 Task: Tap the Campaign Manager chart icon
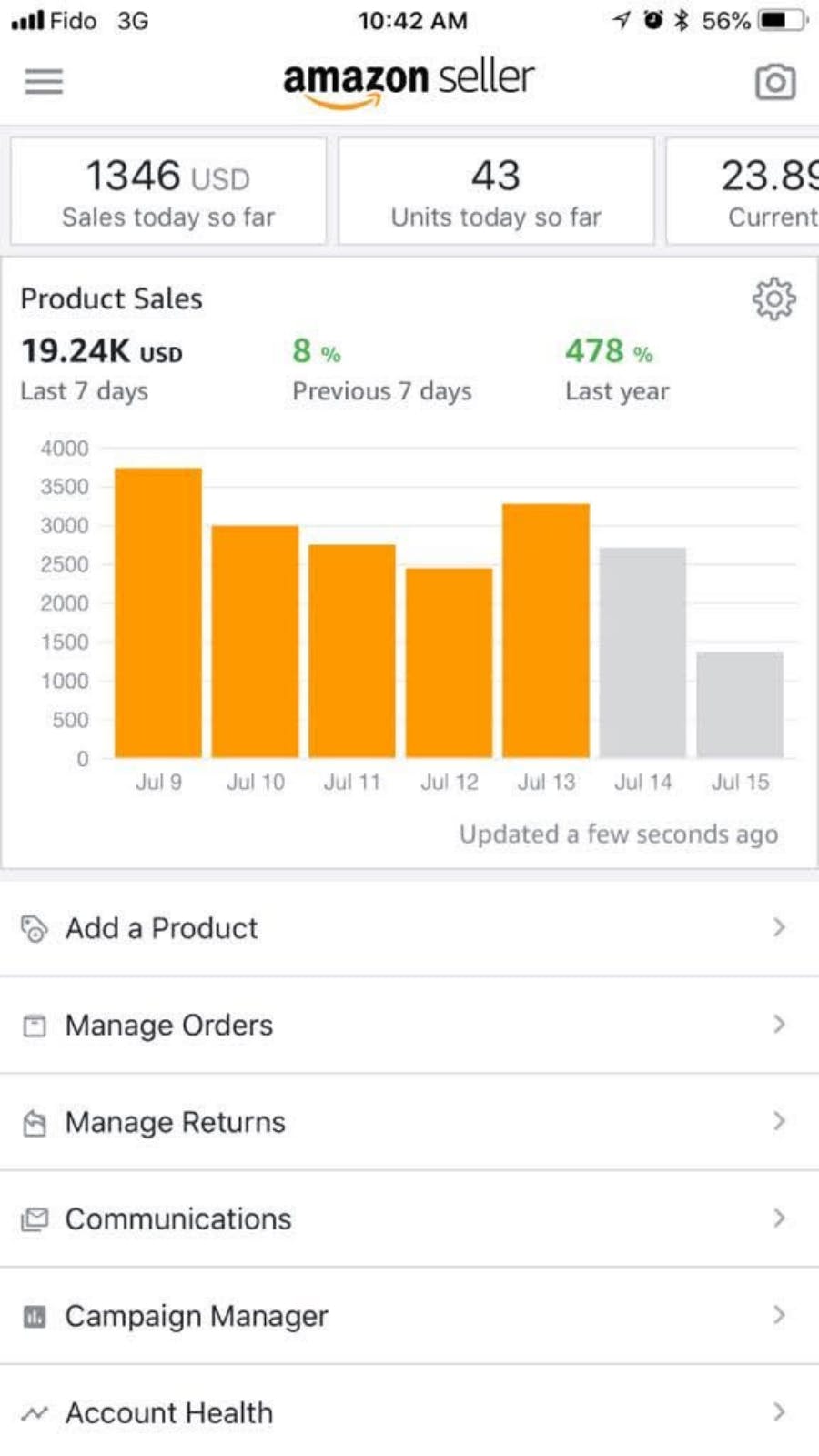[x=34, y=1317]
